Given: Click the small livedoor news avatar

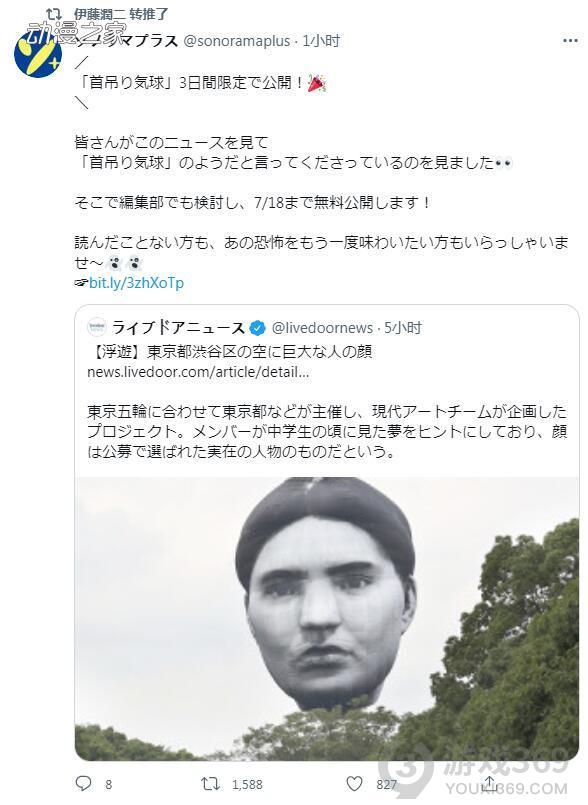Looking at the screenshot, I should coord(97,327).
